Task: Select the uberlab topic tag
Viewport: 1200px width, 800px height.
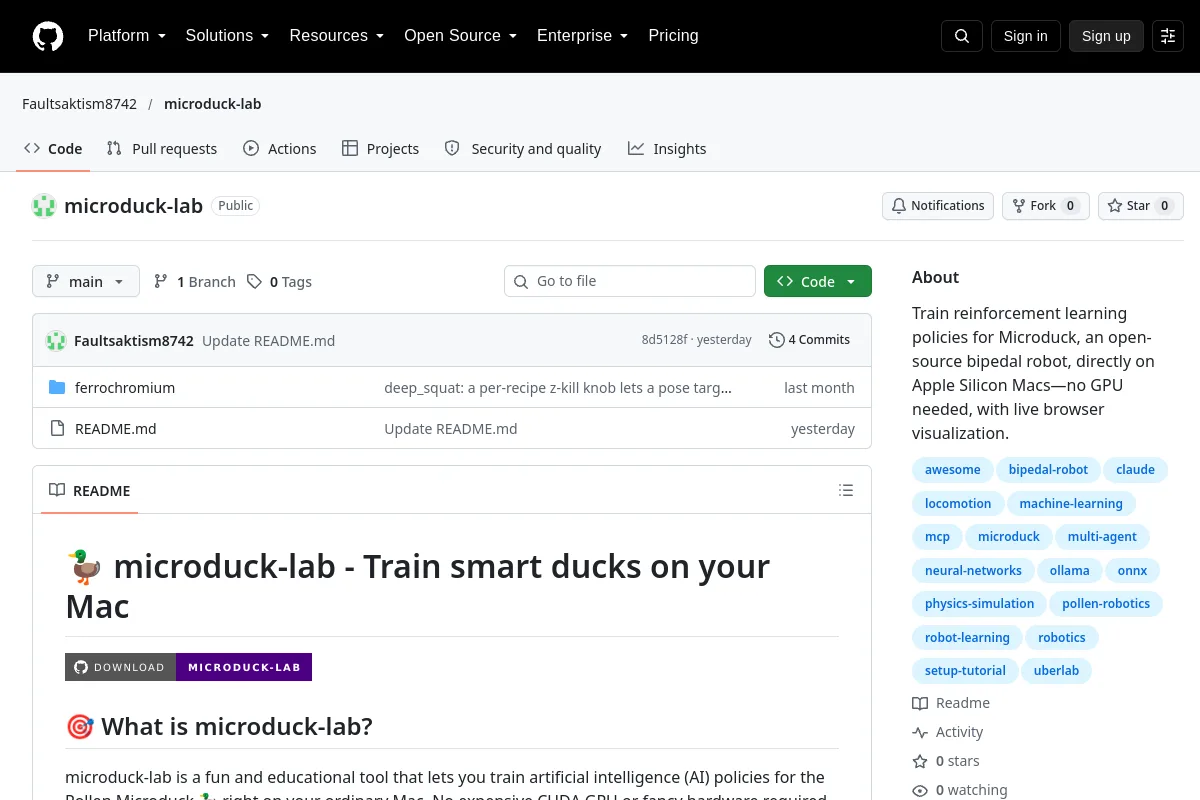Action: tap(1056, 671)
